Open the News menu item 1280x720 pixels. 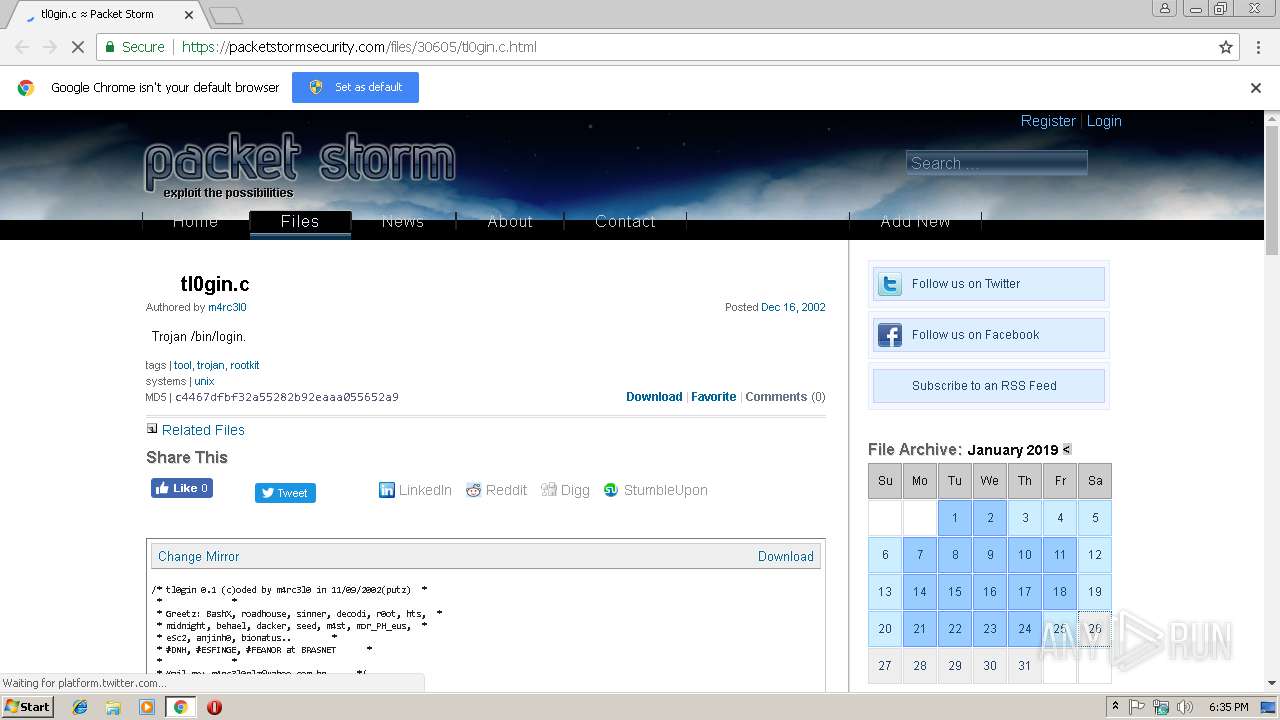click(403, 222)
